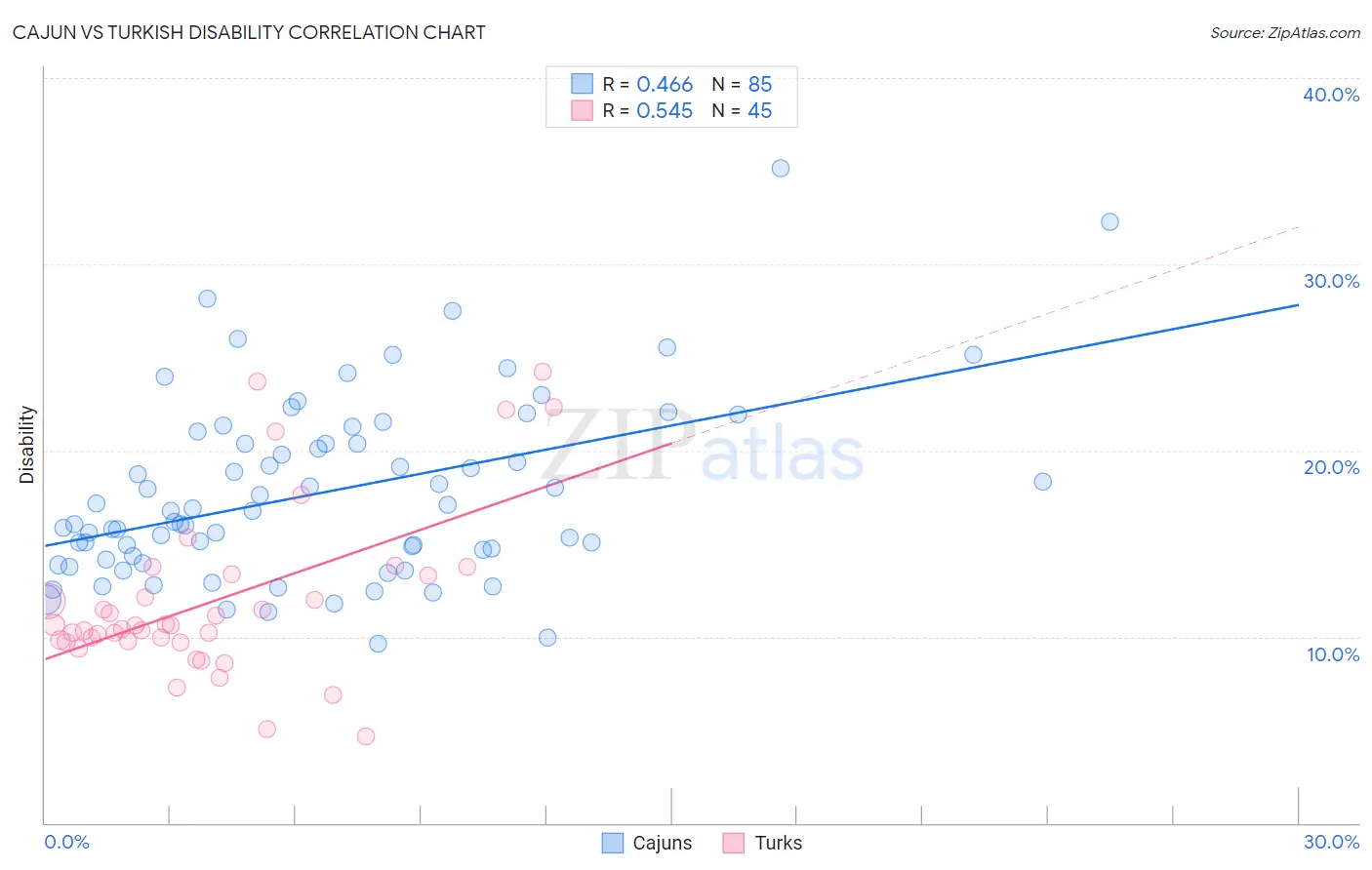The height and width of the screenshot is (870, 1372).
Task: Select the 30.0% x-axis label at right
Action: click(1331, 842)
